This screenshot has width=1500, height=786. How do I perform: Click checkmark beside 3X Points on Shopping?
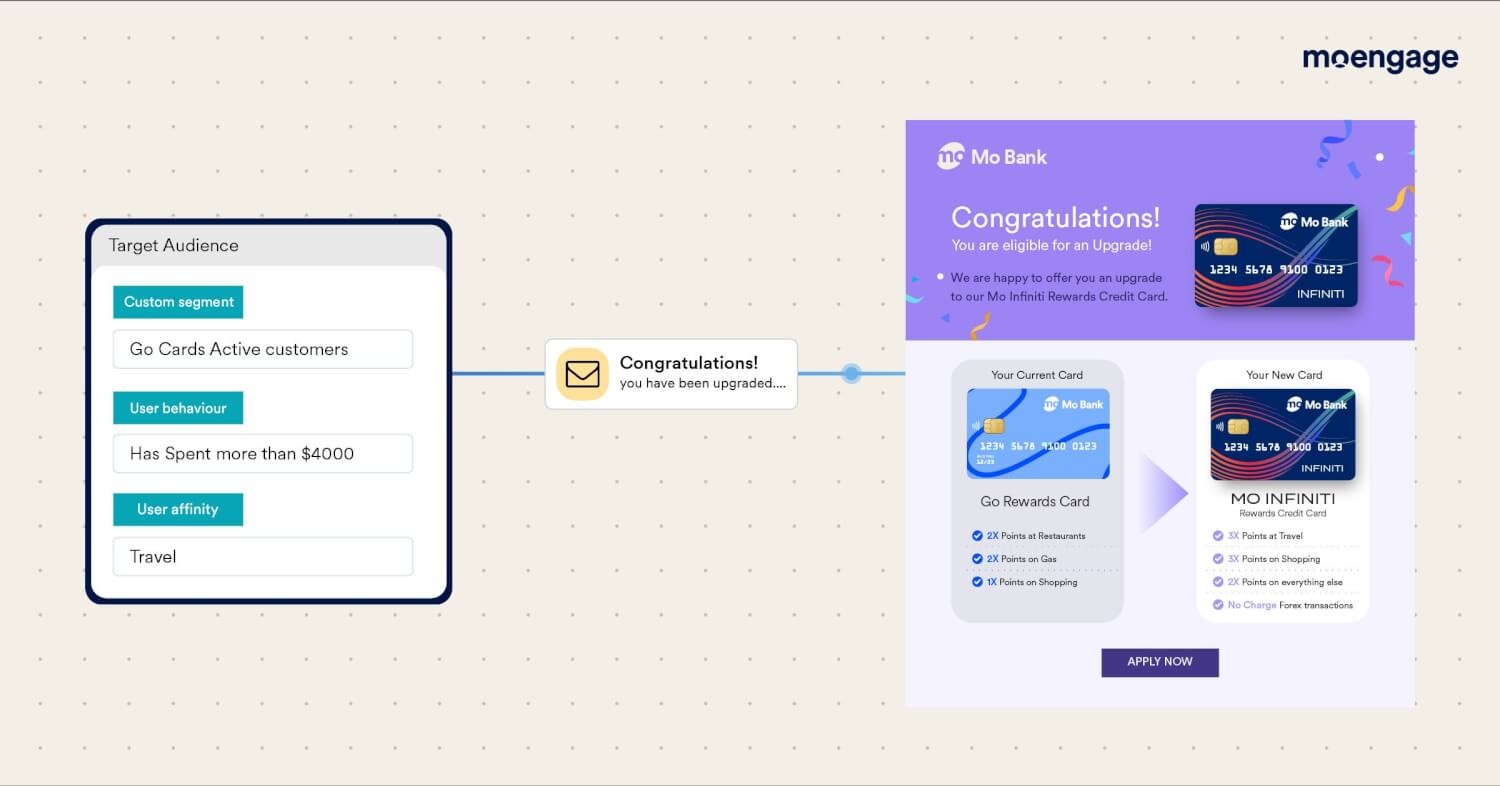1218,559
